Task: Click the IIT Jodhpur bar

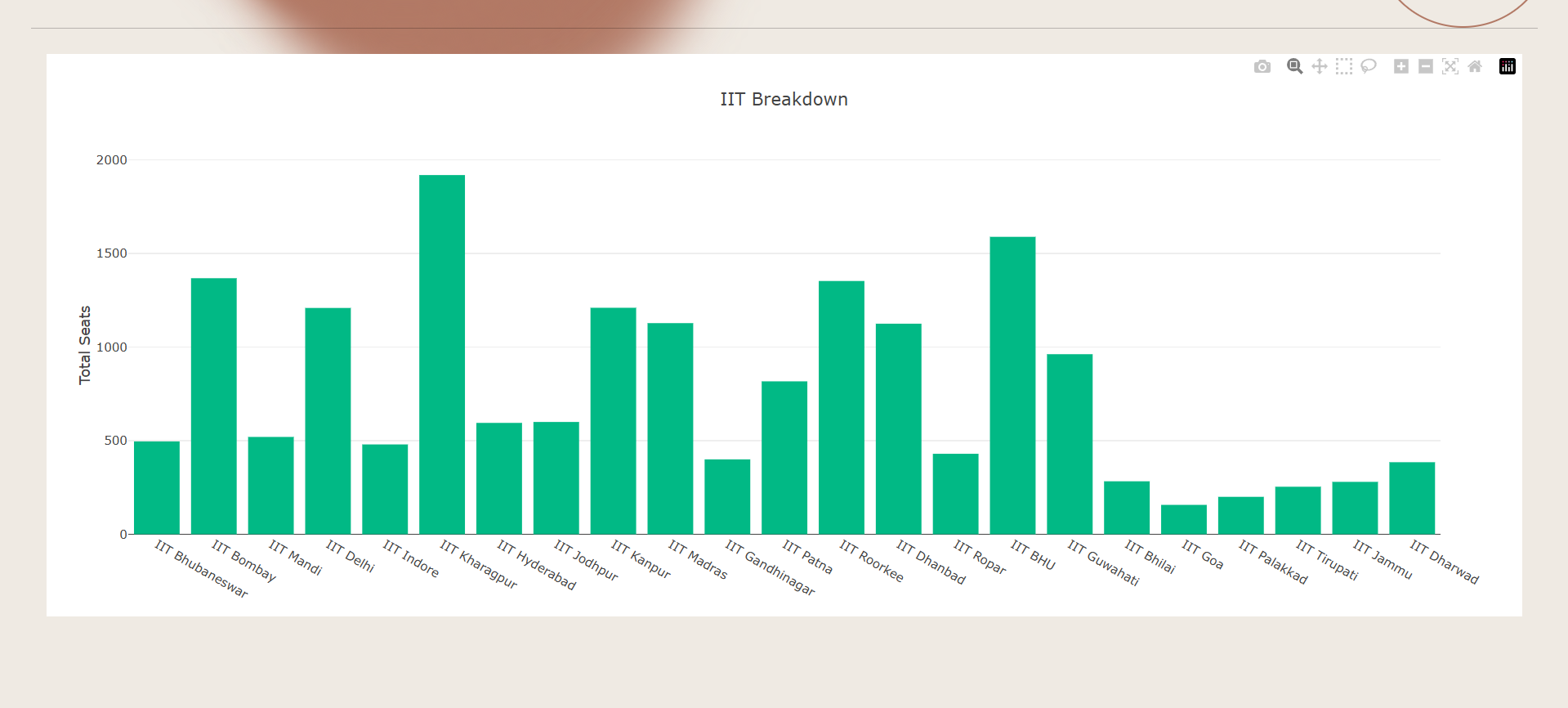Action: 556,477
